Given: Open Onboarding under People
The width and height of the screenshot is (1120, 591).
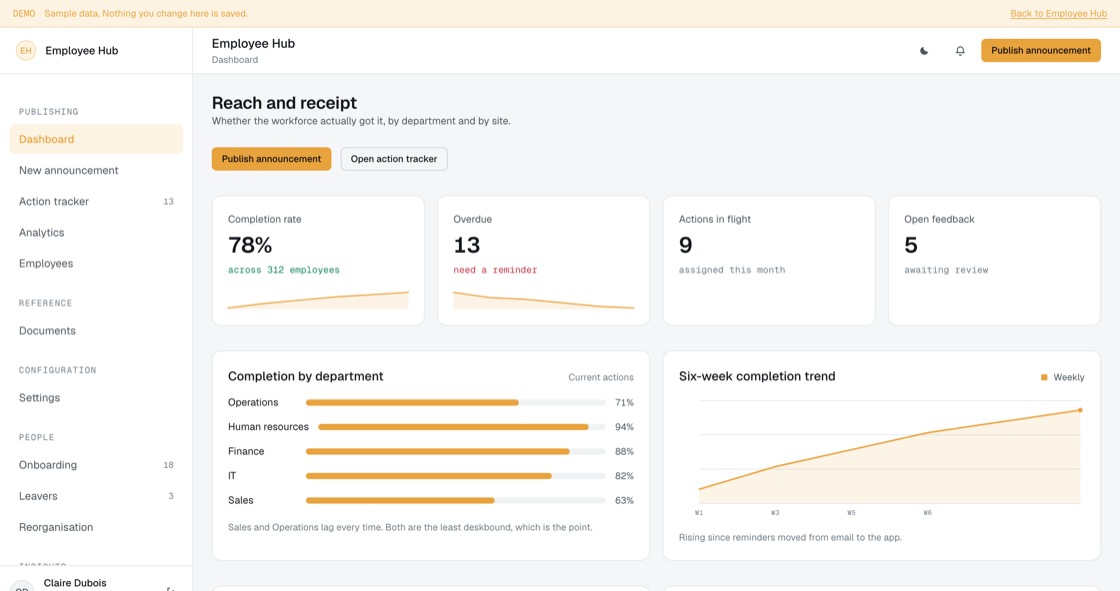Looking at the screenshot, I should [x=96, y=465].
